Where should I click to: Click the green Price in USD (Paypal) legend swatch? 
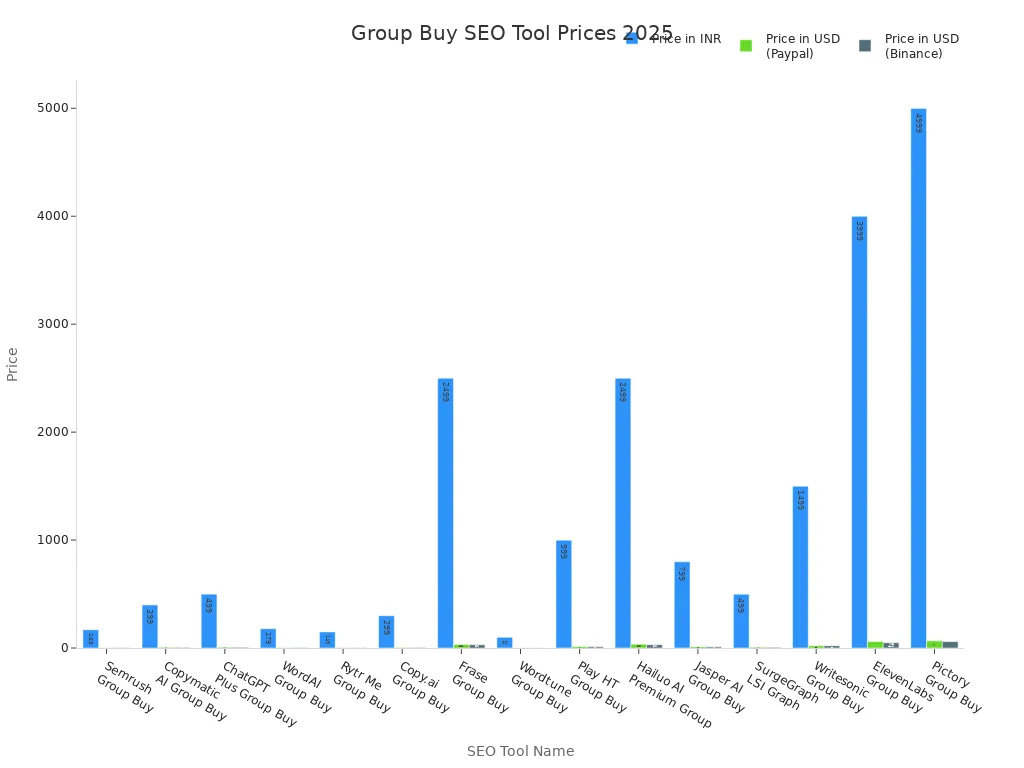pyautogui.click(x=746, y=46)
